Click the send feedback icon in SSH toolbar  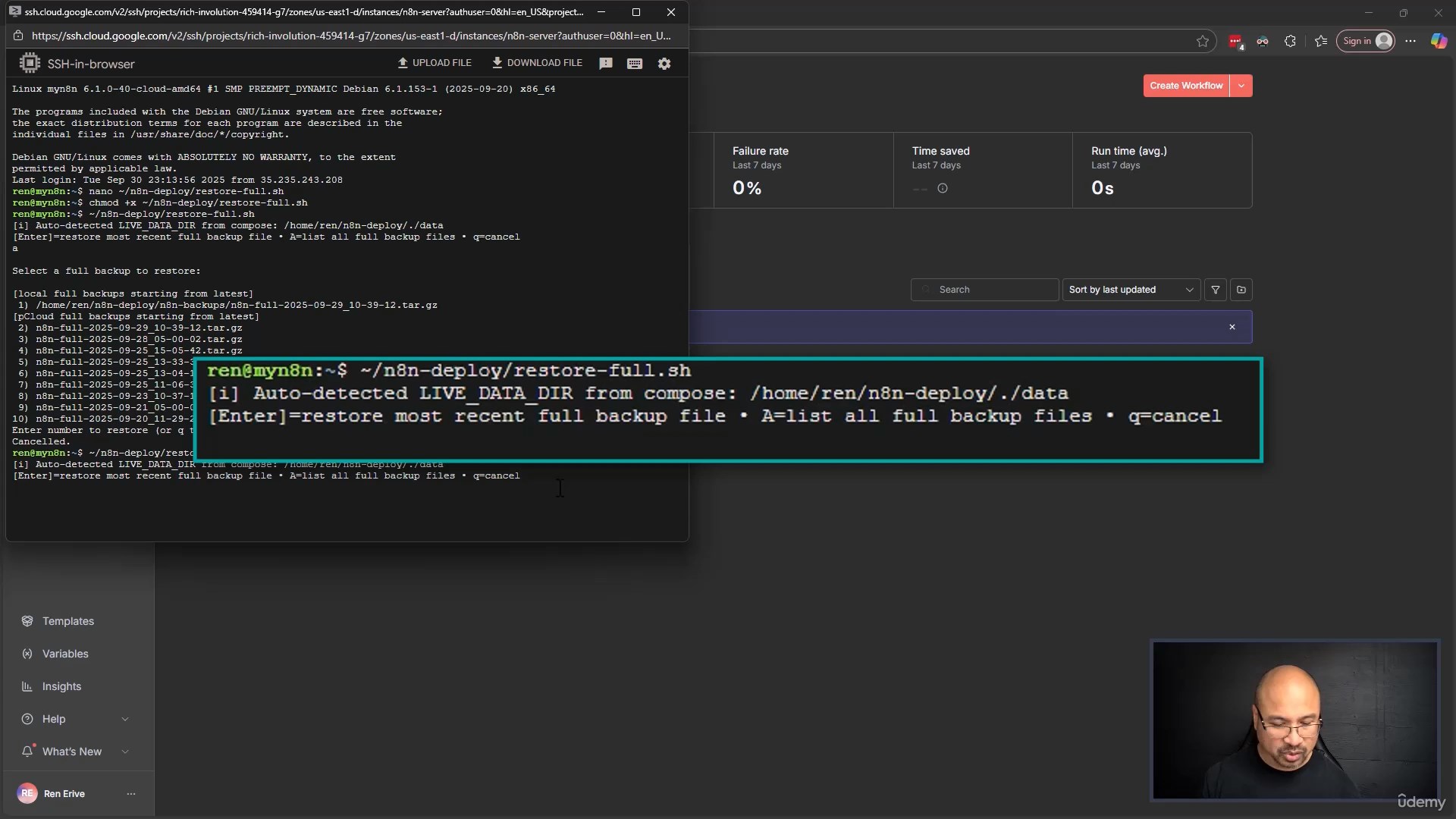(x=605, y=64)
